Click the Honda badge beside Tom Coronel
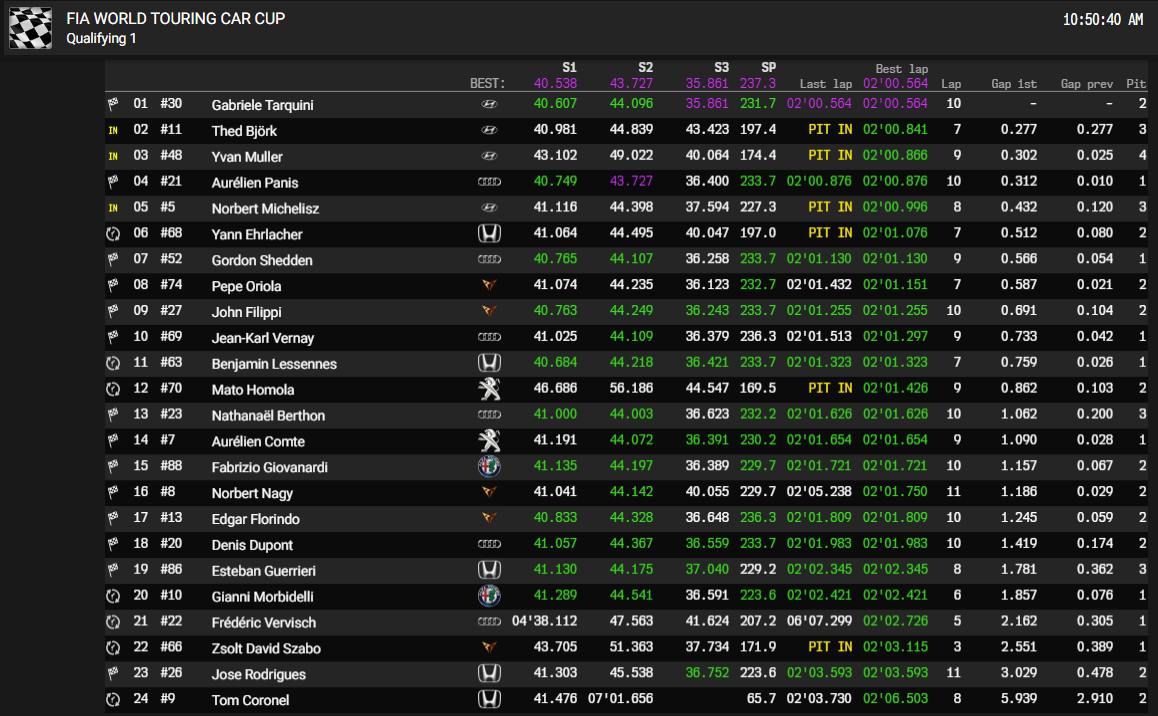 pyautogui.click(x=490, y=700)
